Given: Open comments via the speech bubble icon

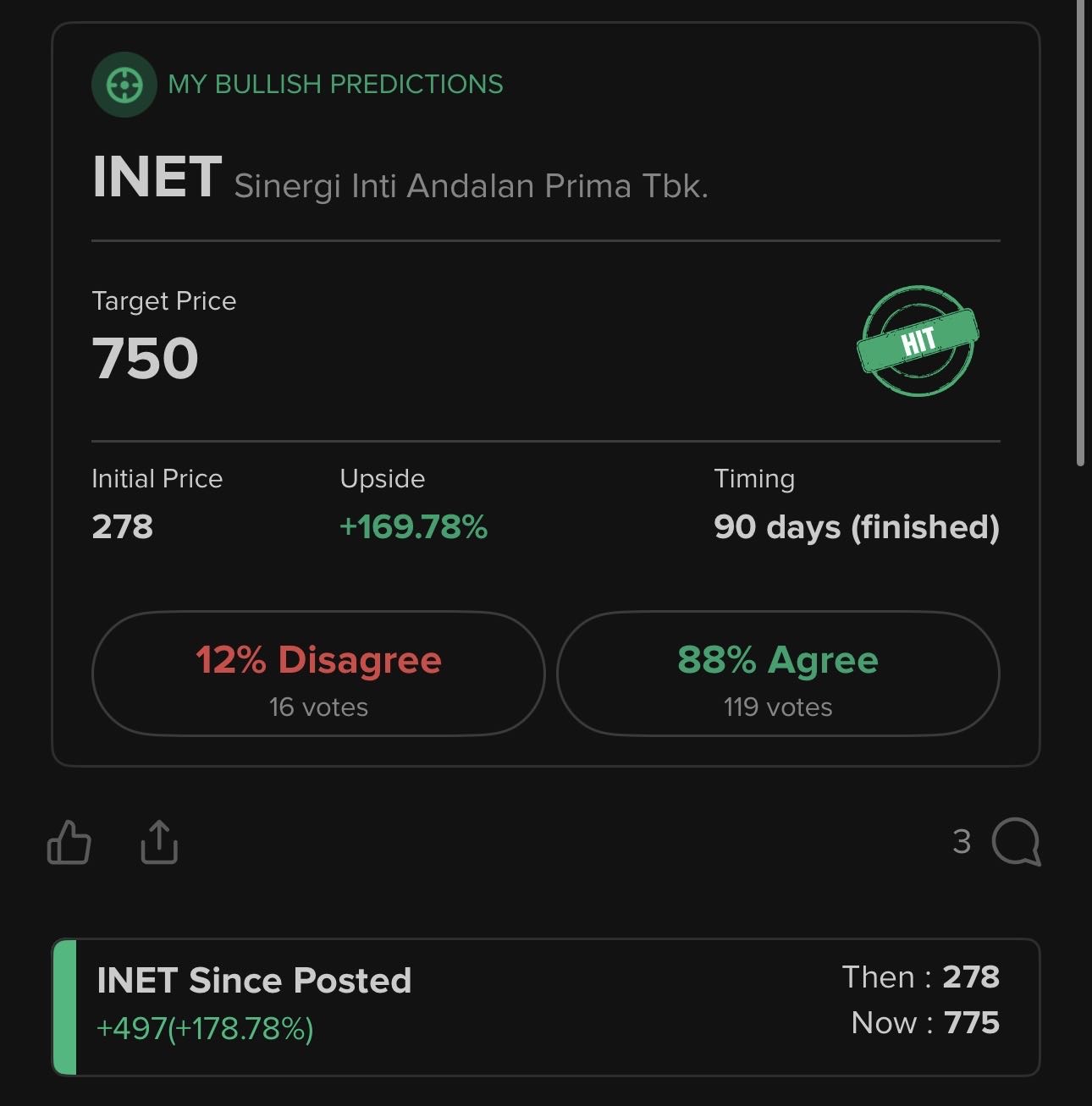Looking at the screenshot, I should 1015,842.
